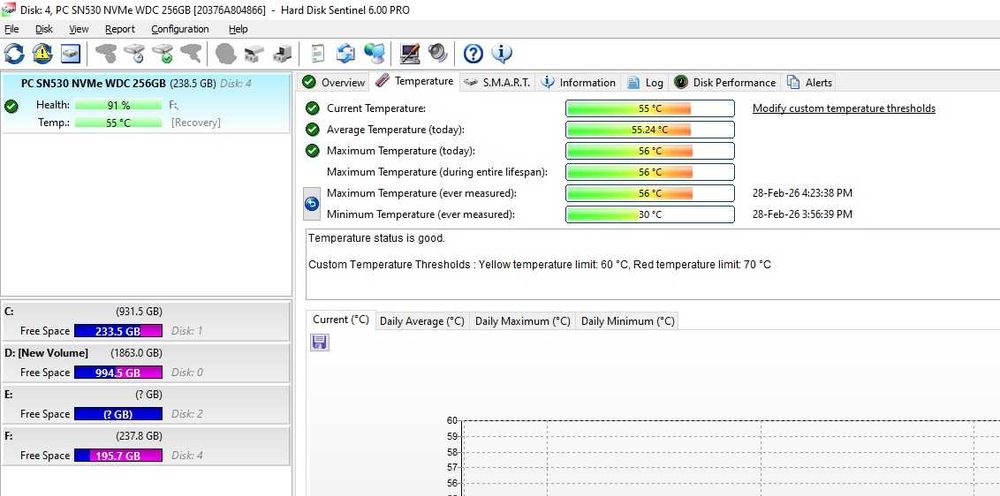Click the blue info bubble toolbar icon
The height and width of the screenshot is (496, 1000).
point(501,54)
